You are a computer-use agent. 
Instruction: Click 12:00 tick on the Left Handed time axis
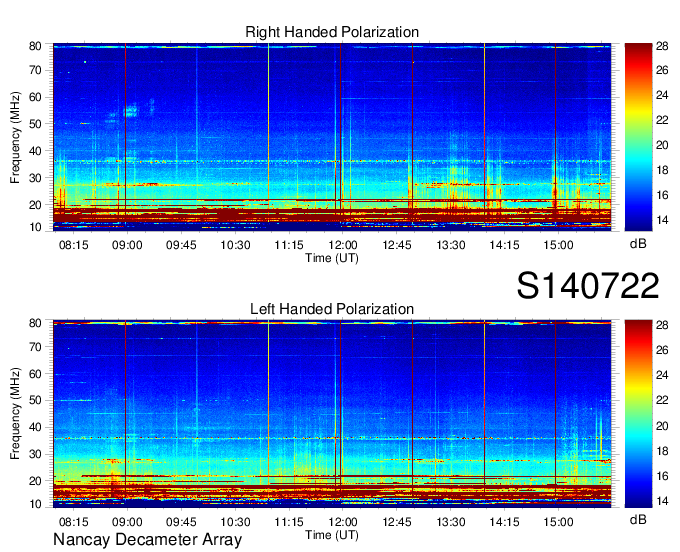click(343, 522)
